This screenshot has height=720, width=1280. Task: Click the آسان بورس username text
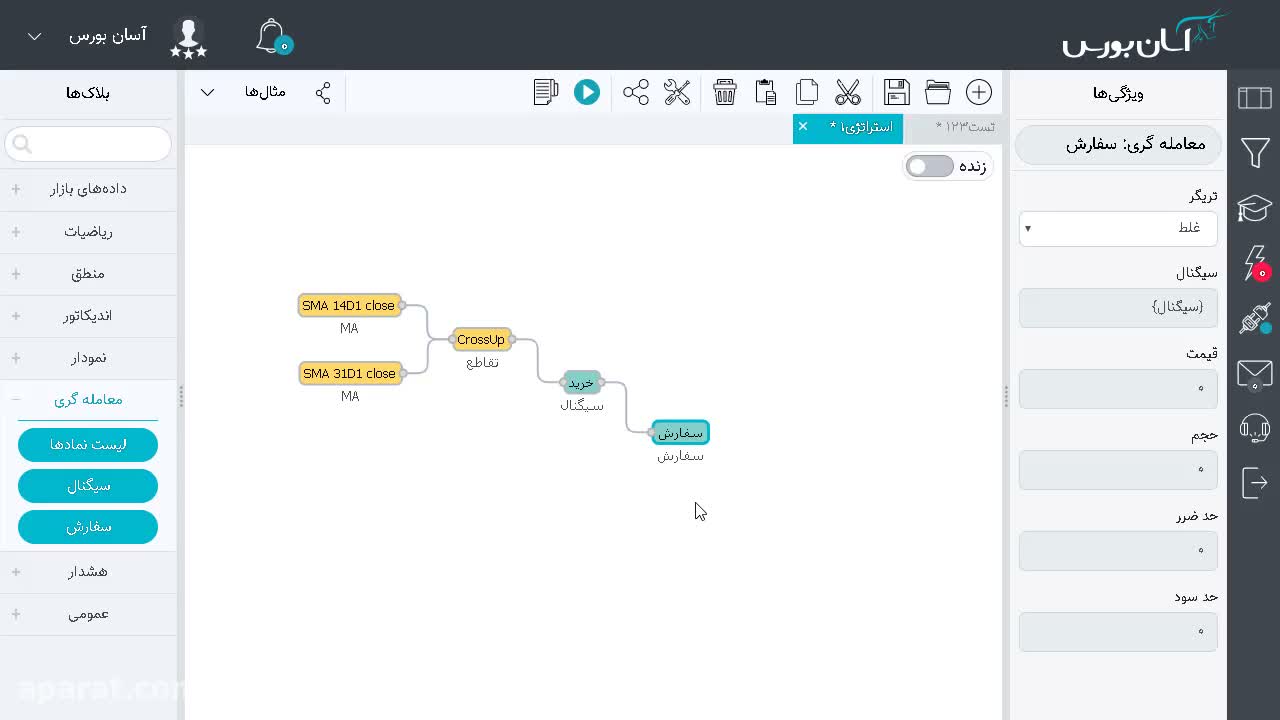107,36
